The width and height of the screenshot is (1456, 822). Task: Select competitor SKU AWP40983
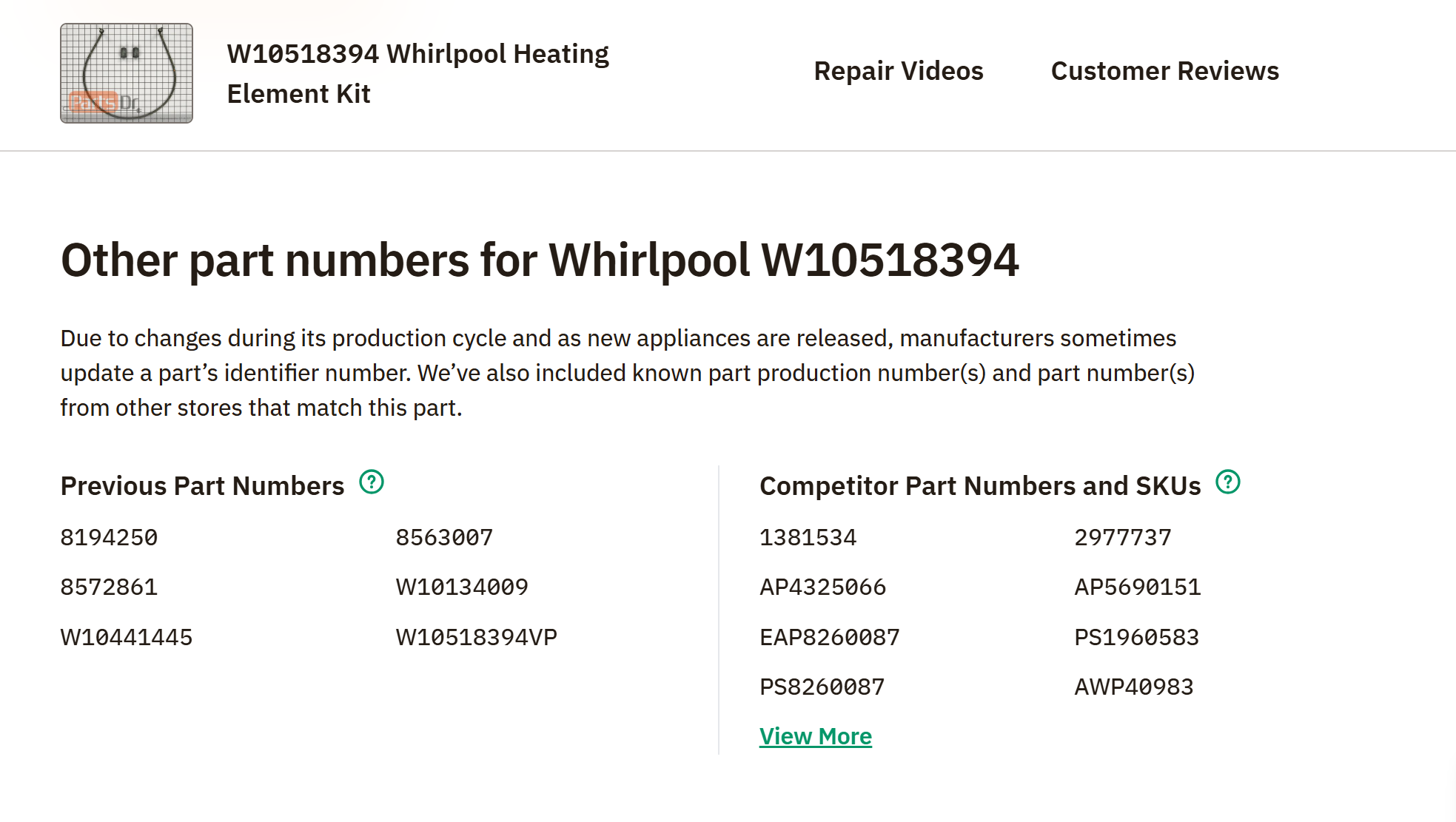1134,687
